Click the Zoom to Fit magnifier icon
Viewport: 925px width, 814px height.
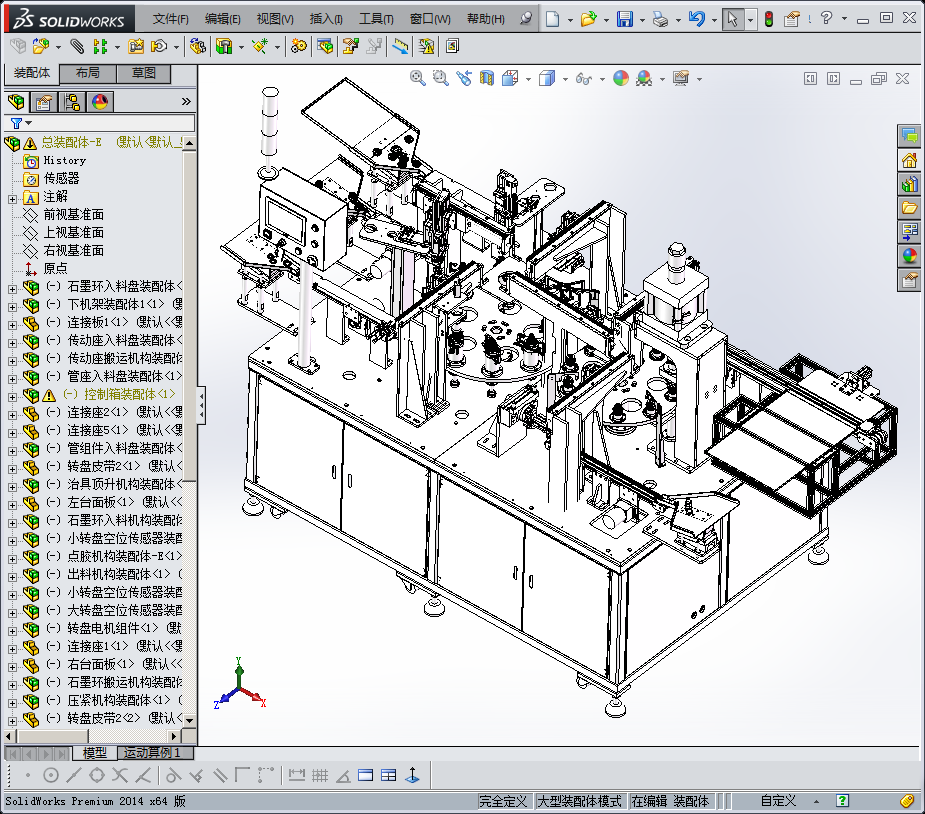click(418, 78)
